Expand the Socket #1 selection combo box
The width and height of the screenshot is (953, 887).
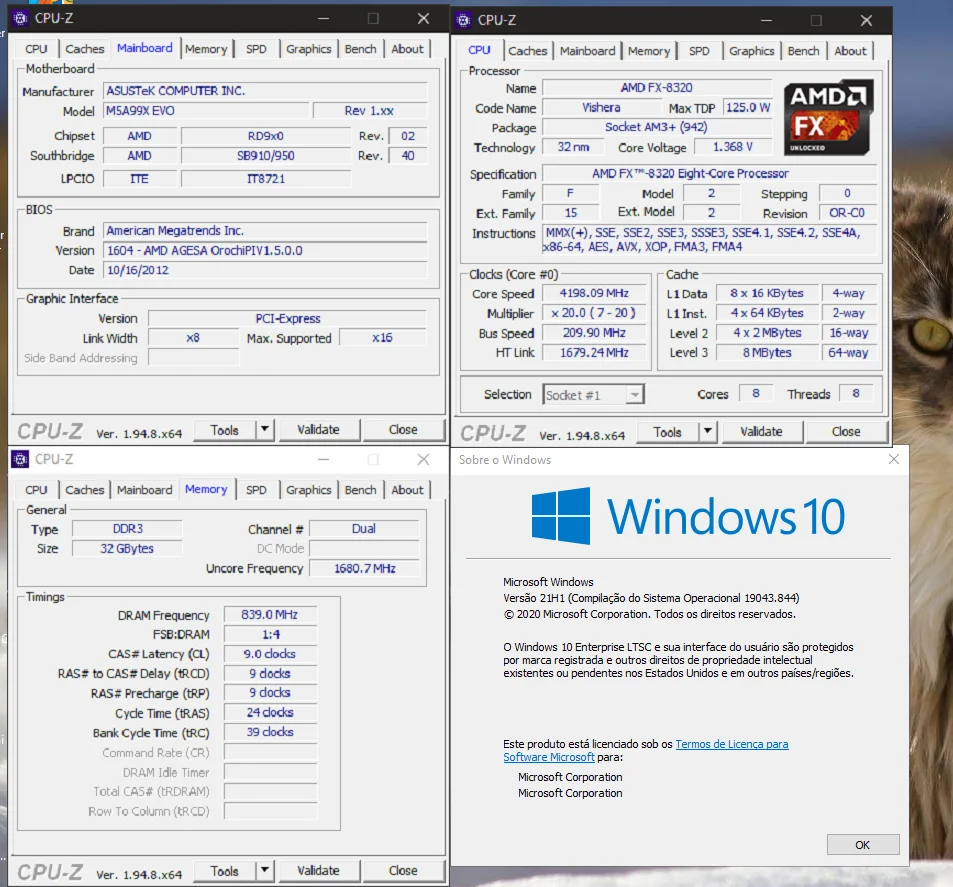[x=593, y=395]
